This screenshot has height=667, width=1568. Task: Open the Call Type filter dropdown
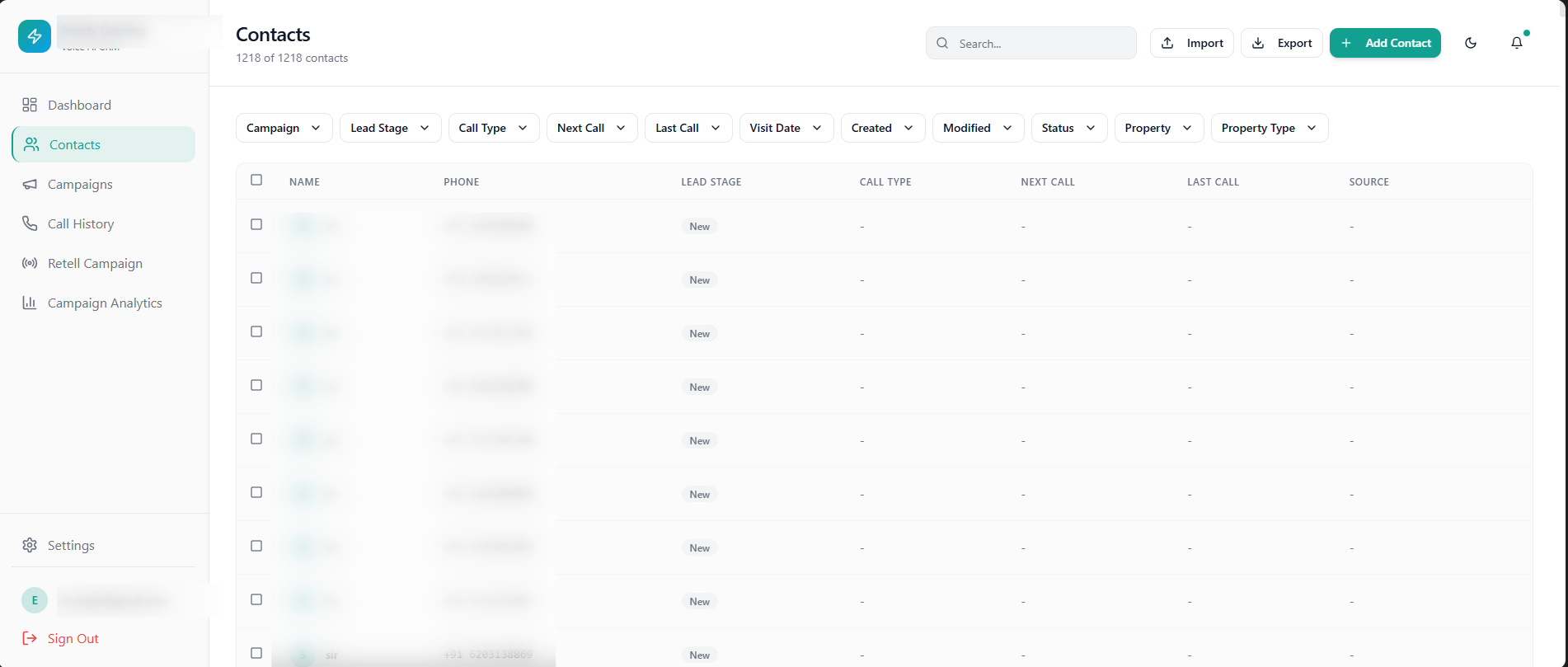click(494, 128)
